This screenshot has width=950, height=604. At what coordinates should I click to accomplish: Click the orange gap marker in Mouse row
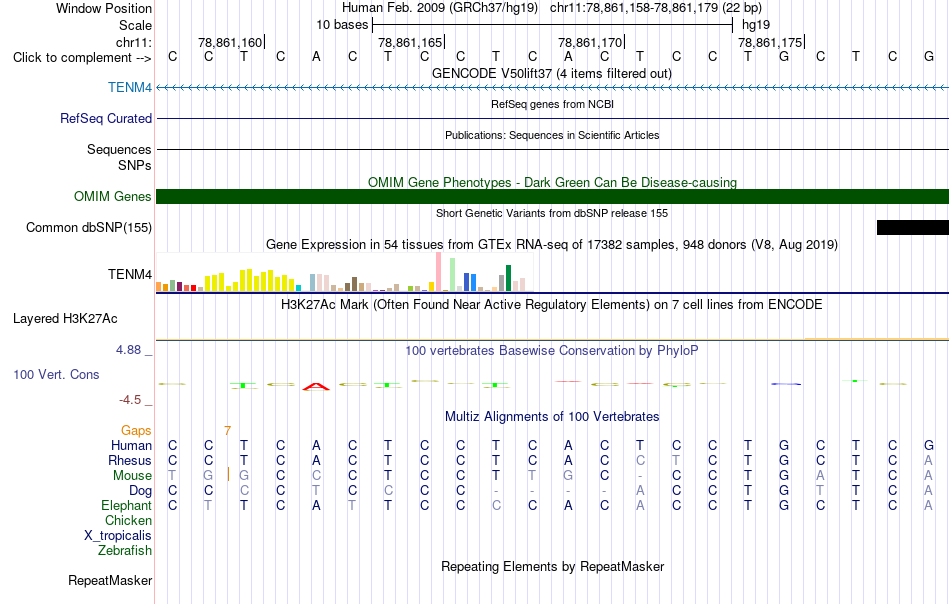coord(228,474)
